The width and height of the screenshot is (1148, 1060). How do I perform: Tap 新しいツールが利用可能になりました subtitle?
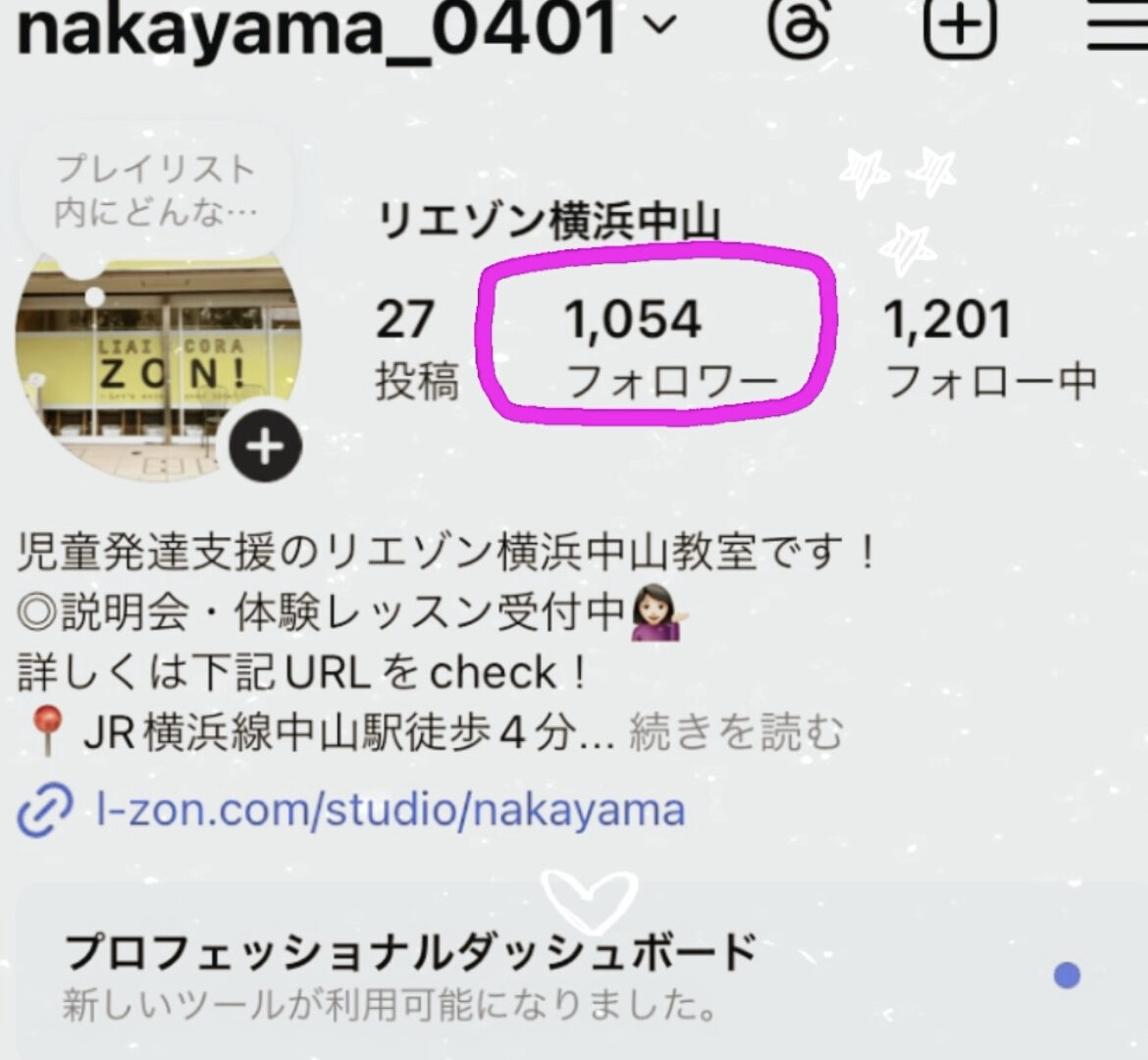pos(390,1004)
